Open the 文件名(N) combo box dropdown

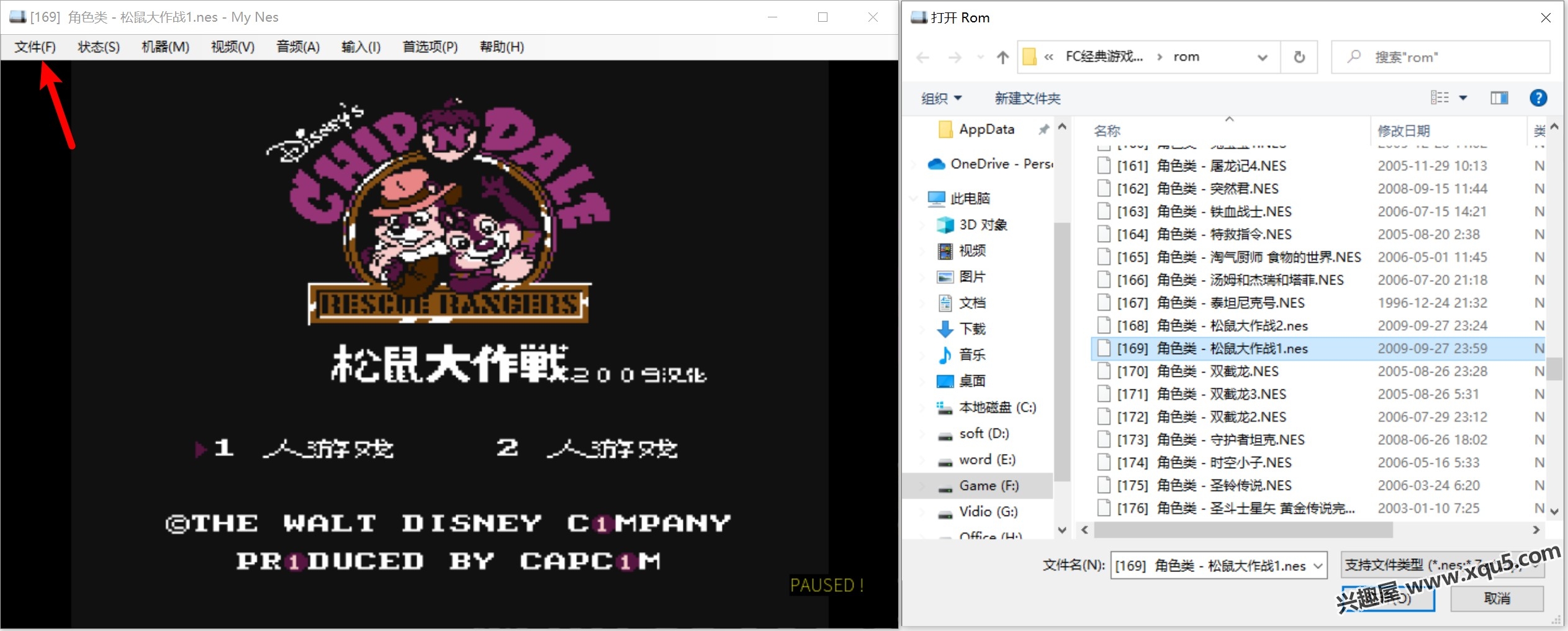1318,566
